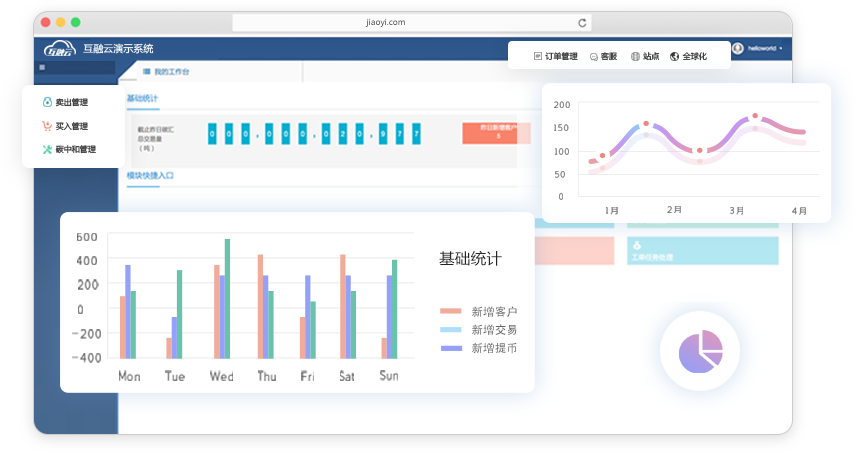The height and width of the screenshot is (452, 855).
Task: Click 新增客户 legend color swatch
Action: (x=451, y=311)
